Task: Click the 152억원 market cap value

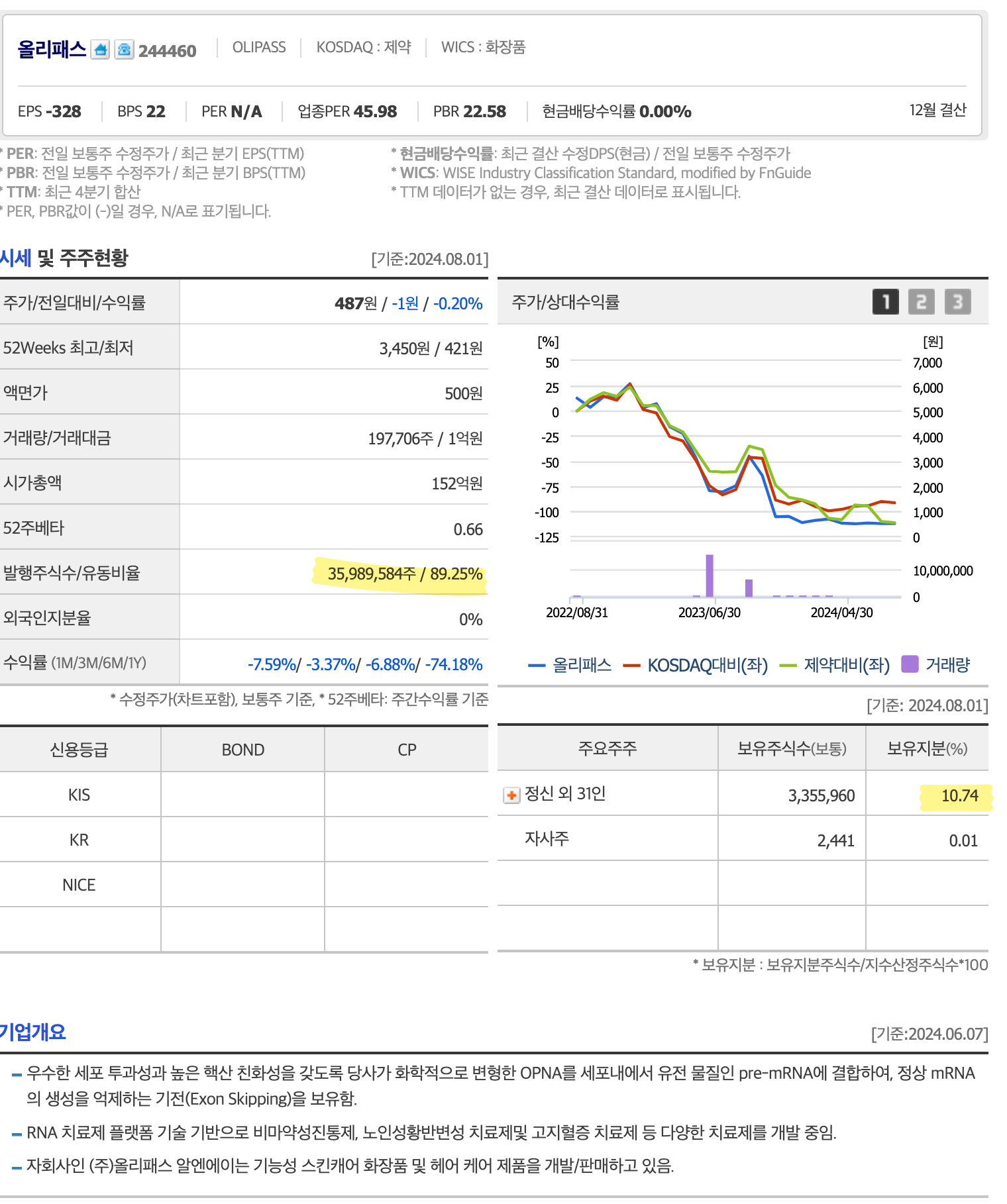Action: pos(456,483)
